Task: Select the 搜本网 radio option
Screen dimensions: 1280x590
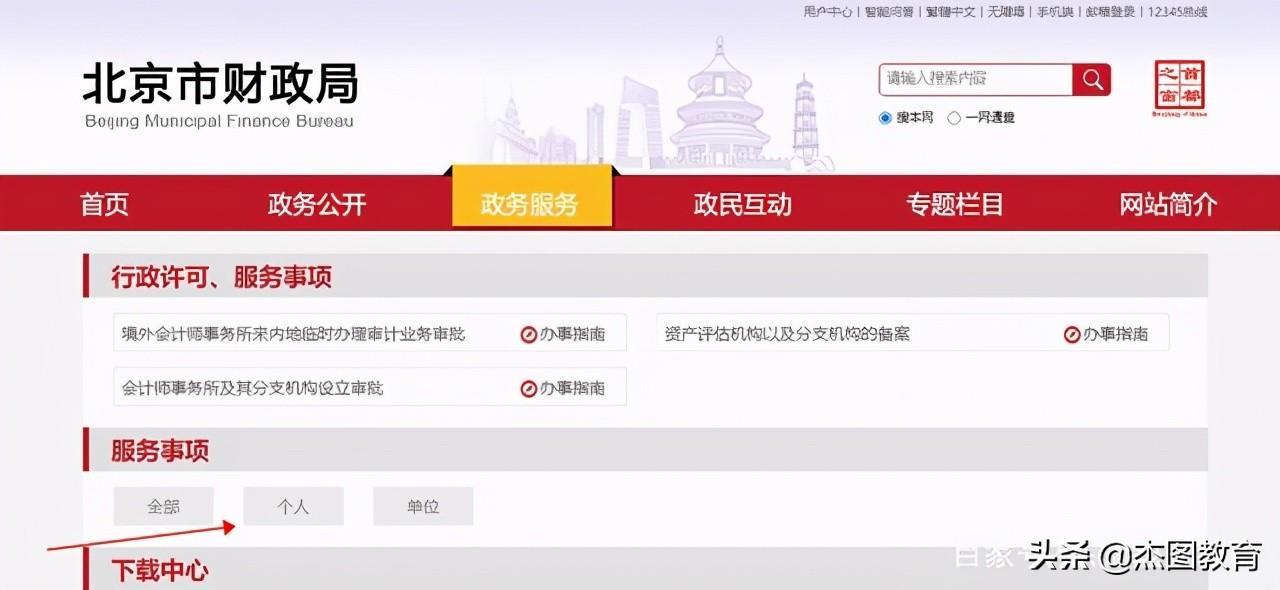Action: point(885,118)
